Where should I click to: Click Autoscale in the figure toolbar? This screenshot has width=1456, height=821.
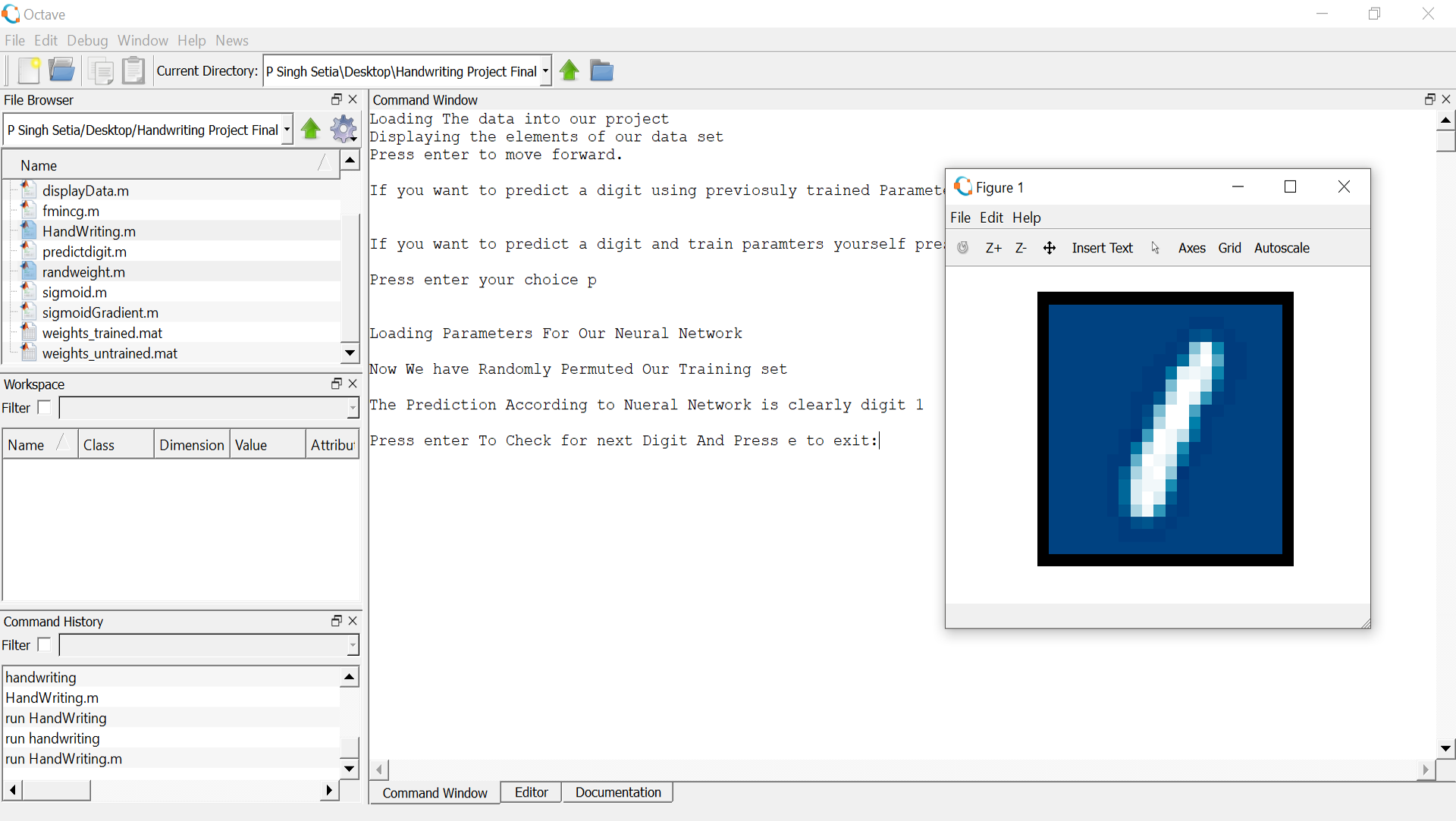click(x=1282, y=248)
